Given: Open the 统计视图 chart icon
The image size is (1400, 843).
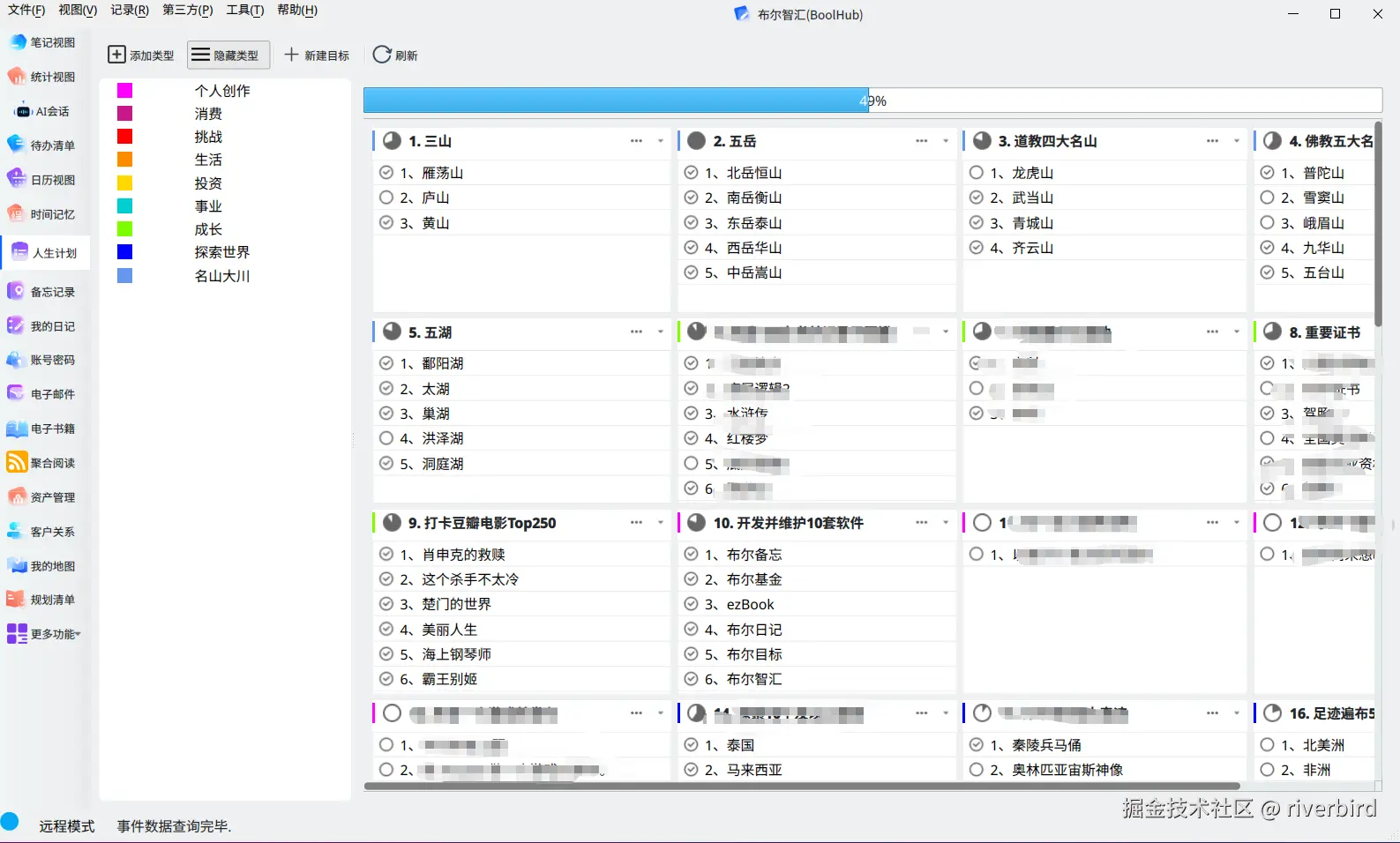Looking at the screenshot, I should (x=18, y=77).
